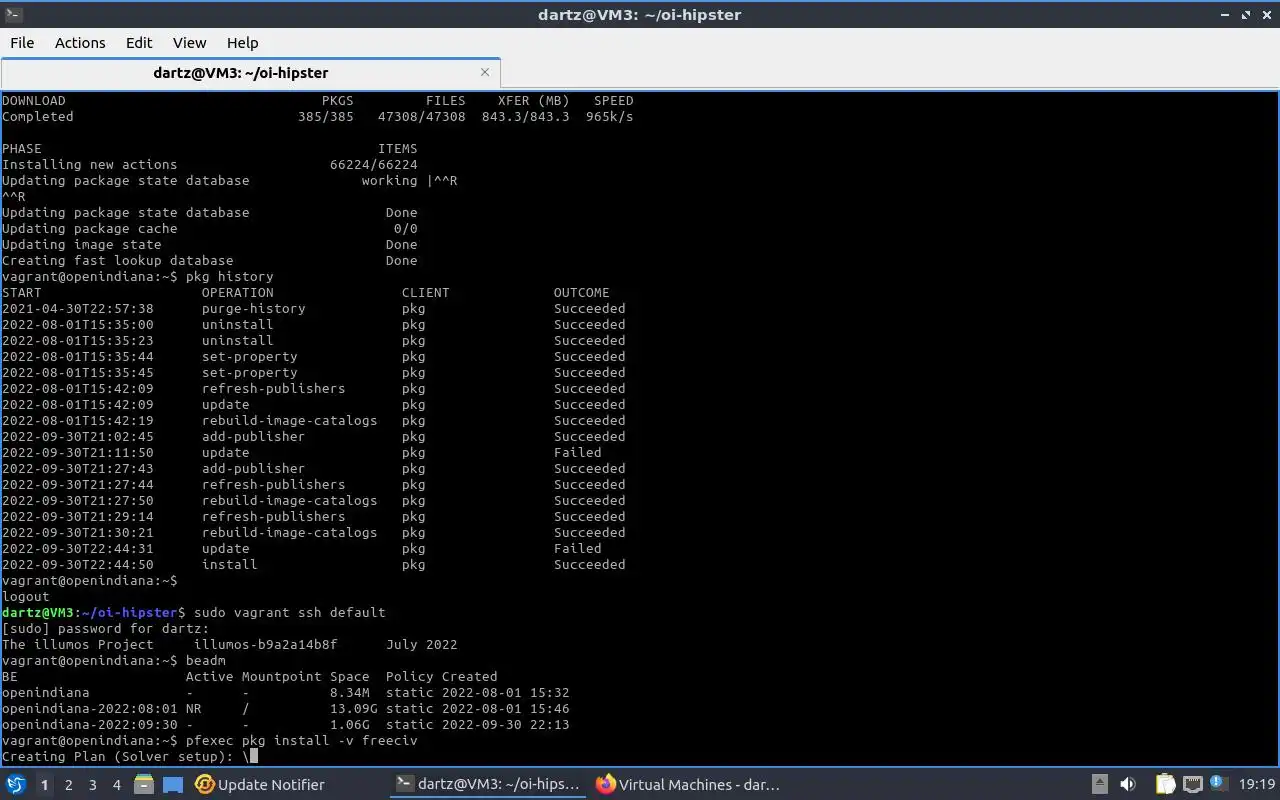Switch to workspace 1
This screenshot has height=800, width=1280.
[x=45, y=785]
